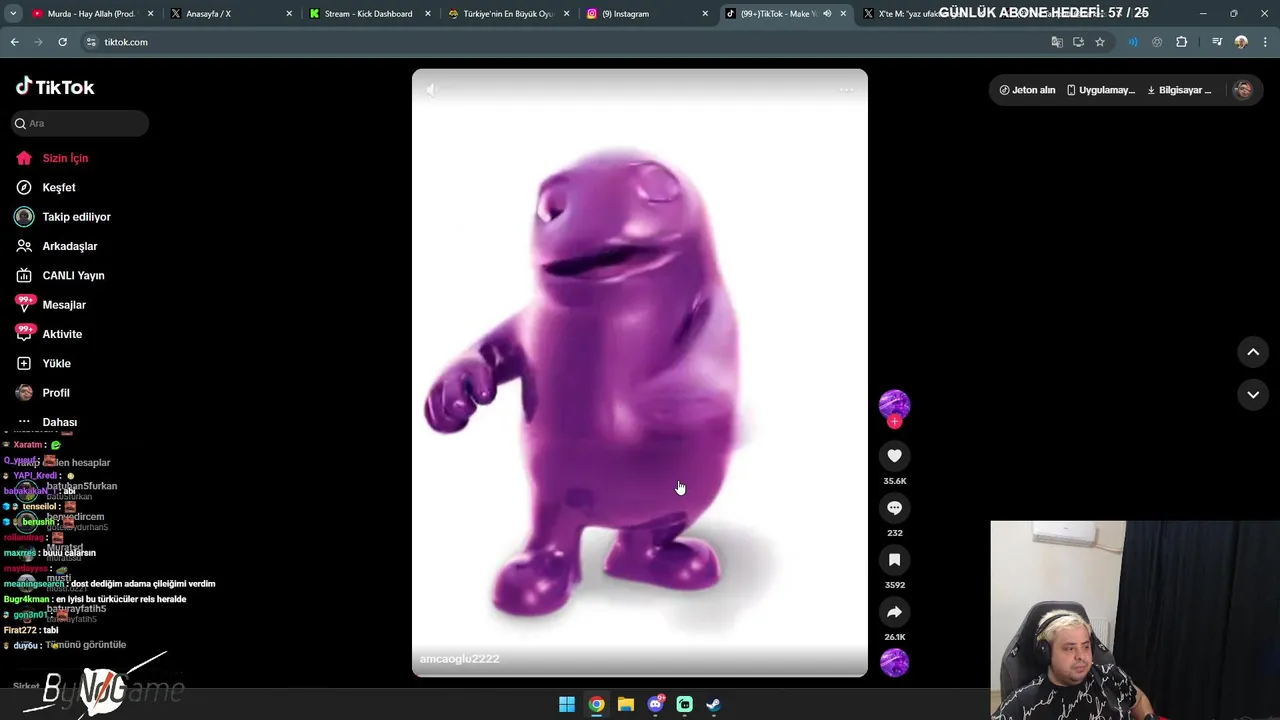
Task: Click the browser back arrow
Action: coord(14,42)
